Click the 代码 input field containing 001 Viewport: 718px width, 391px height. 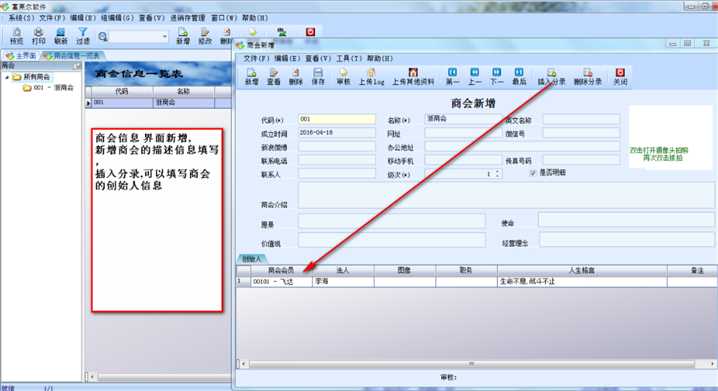click(337, 119)
